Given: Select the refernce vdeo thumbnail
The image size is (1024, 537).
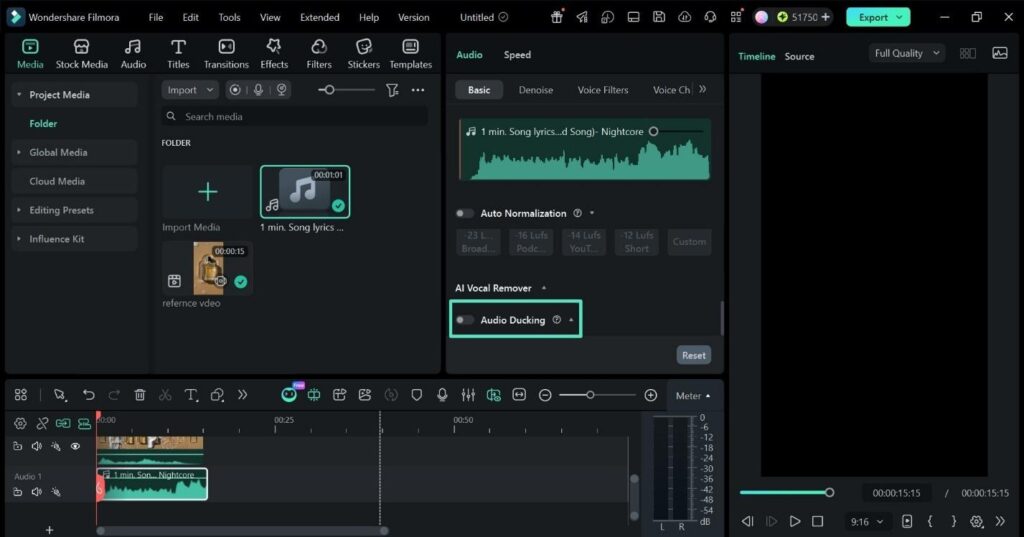Looking at the screenshot, I should pyautogui.click(x=208, y=268).
